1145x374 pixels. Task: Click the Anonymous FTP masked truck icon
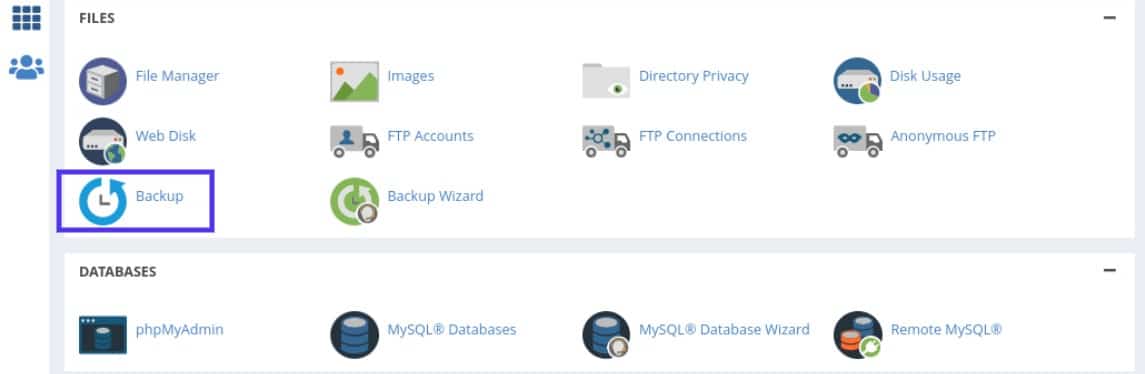click(x=857, y=141)
